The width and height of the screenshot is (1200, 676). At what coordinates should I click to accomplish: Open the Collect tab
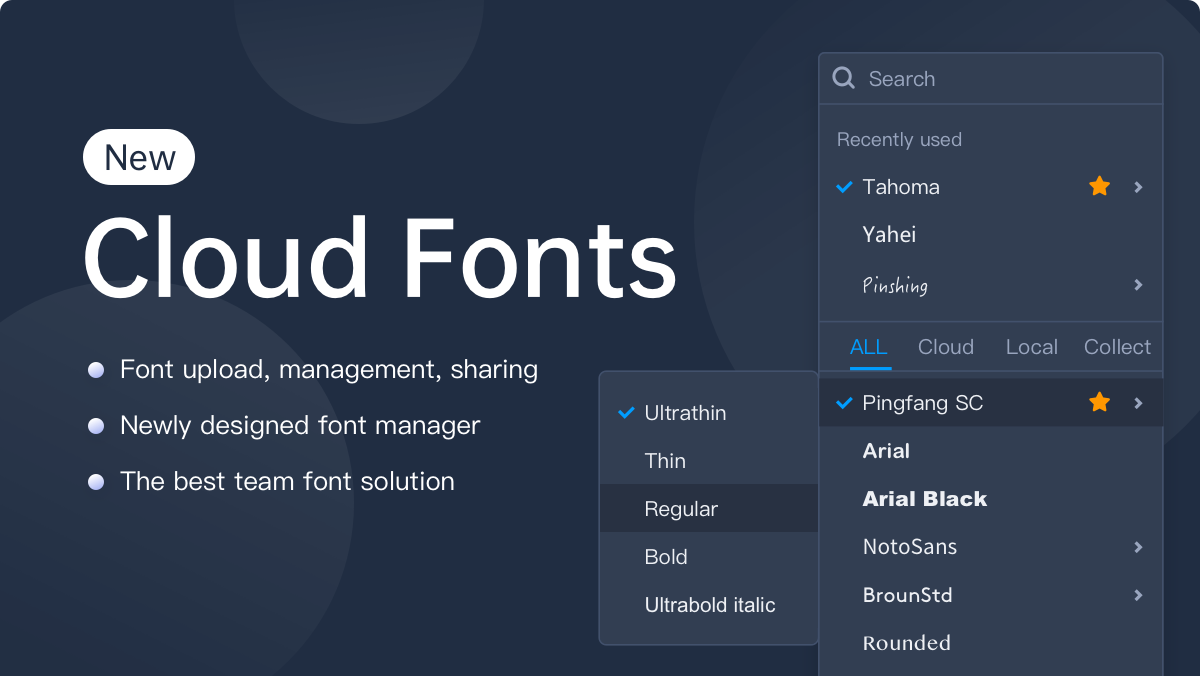[x=1117, y=347]
